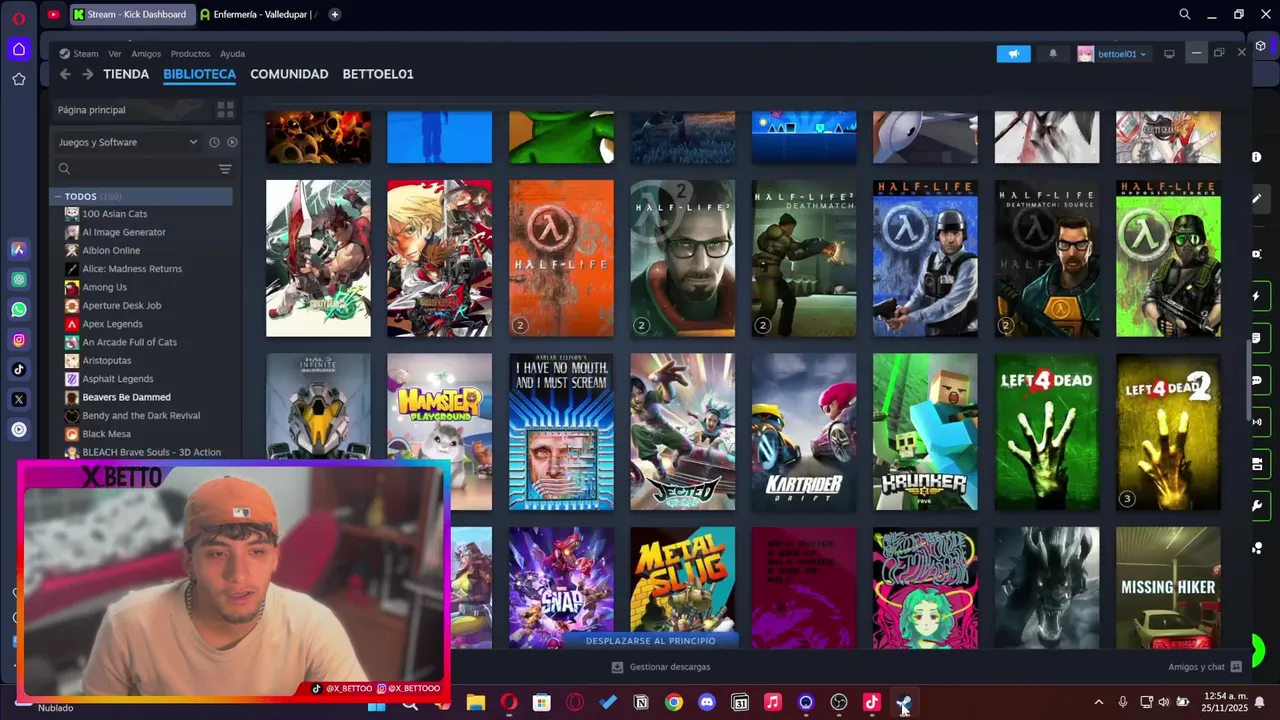This screenshot has height=720, width=1280.
Task: Enter Big Picture mode monitor icon
Action: click(1169, 54)
